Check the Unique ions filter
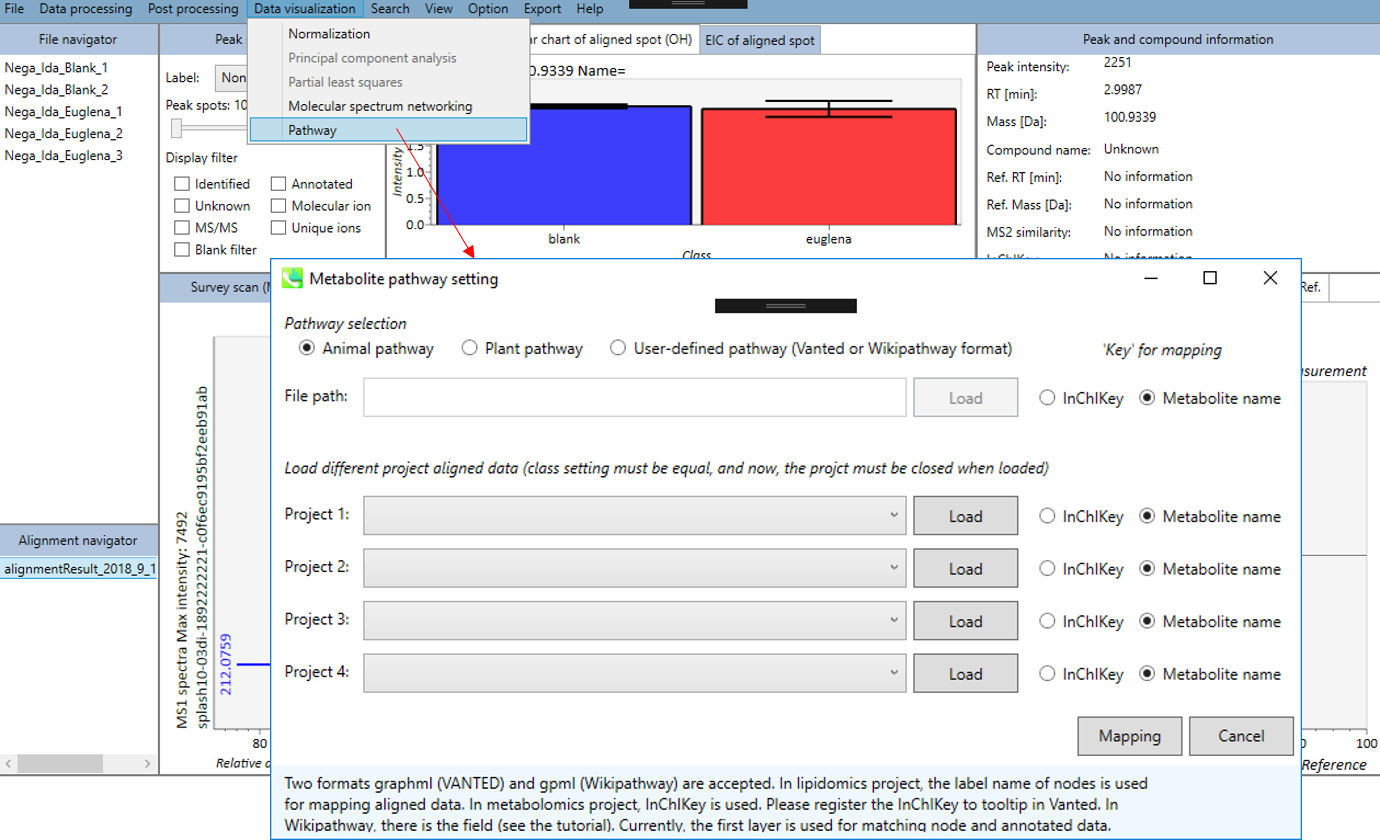The height and width of the screenshot is (840, 1380). [278, 228]
